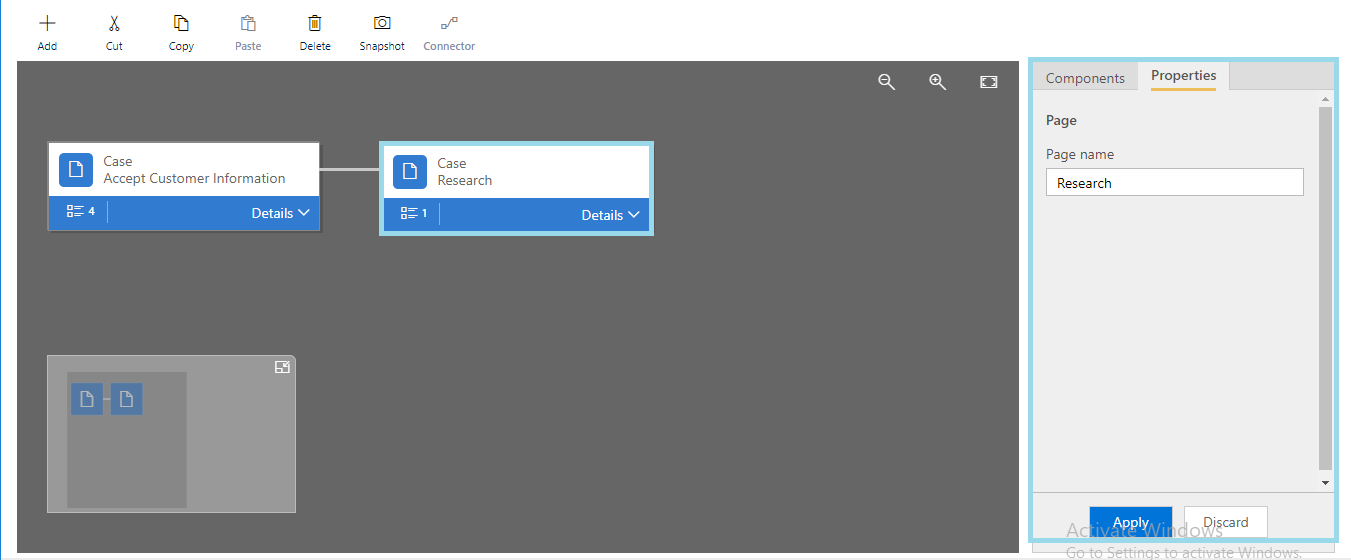Image resolution: width=1351 pixels, height=560 pixels.
Task: Click the Page heading in Properties
Action: 1061,120
